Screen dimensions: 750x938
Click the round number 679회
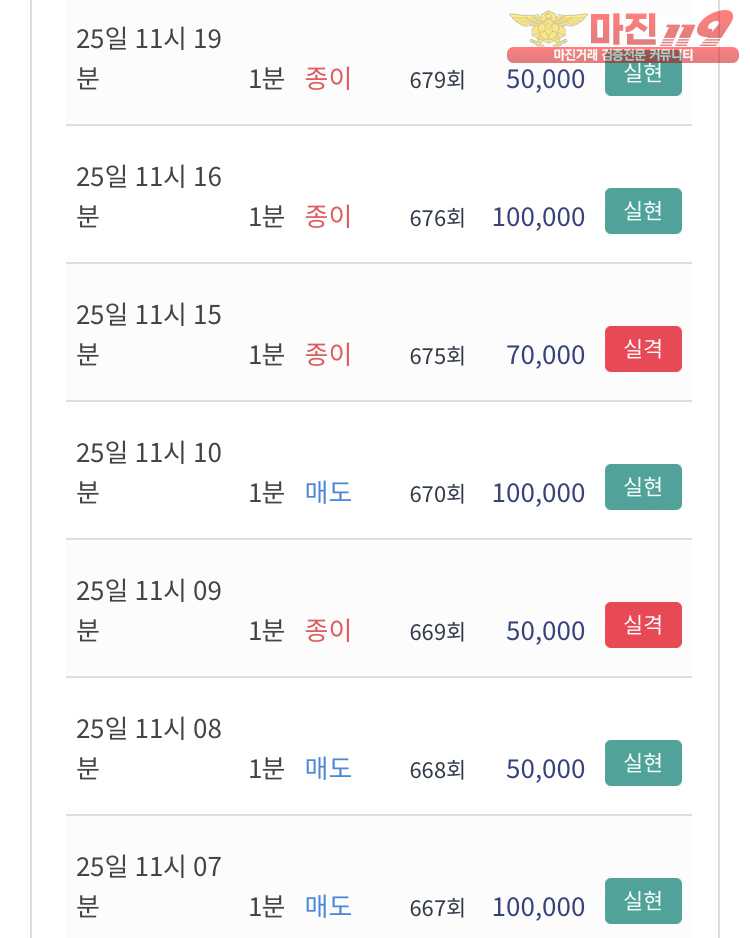coord(437,80)
